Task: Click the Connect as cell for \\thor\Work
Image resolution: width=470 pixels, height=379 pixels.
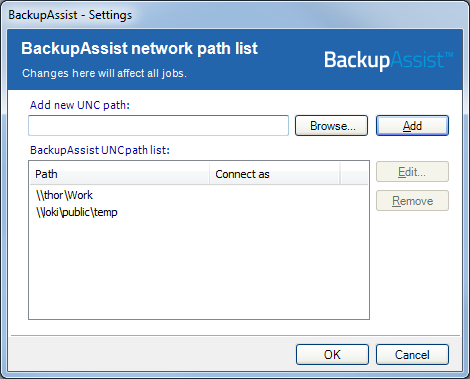Action: click(x=275, y=195)
